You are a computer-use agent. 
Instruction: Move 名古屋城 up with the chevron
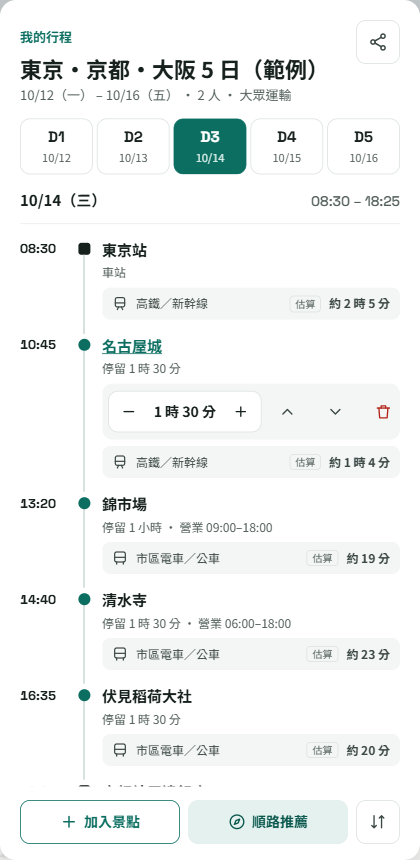pyautogui.click(x=287, y=412)
